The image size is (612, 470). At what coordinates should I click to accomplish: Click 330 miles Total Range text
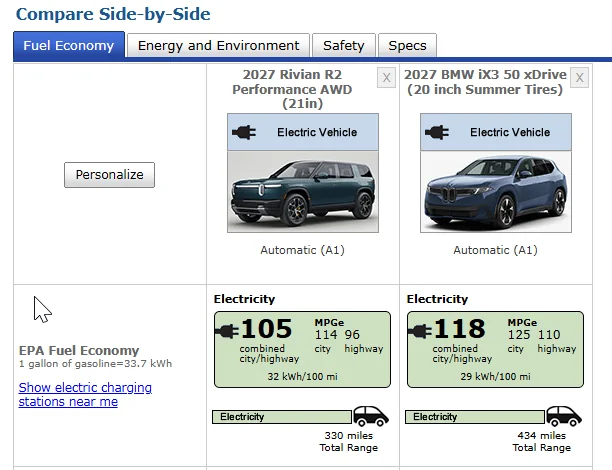(x=349, y=442)
